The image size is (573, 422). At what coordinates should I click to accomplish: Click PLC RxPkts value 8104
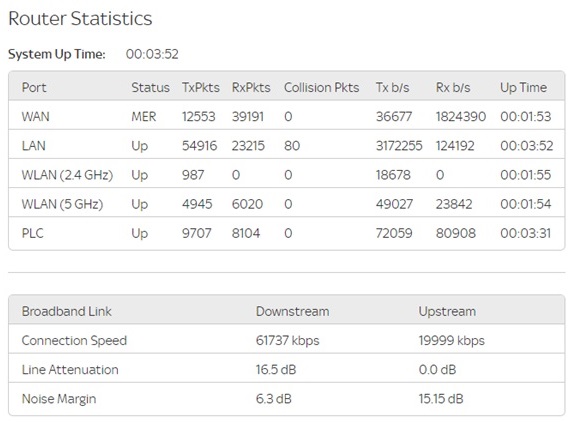pyautogui.click(x=246, y=233)
